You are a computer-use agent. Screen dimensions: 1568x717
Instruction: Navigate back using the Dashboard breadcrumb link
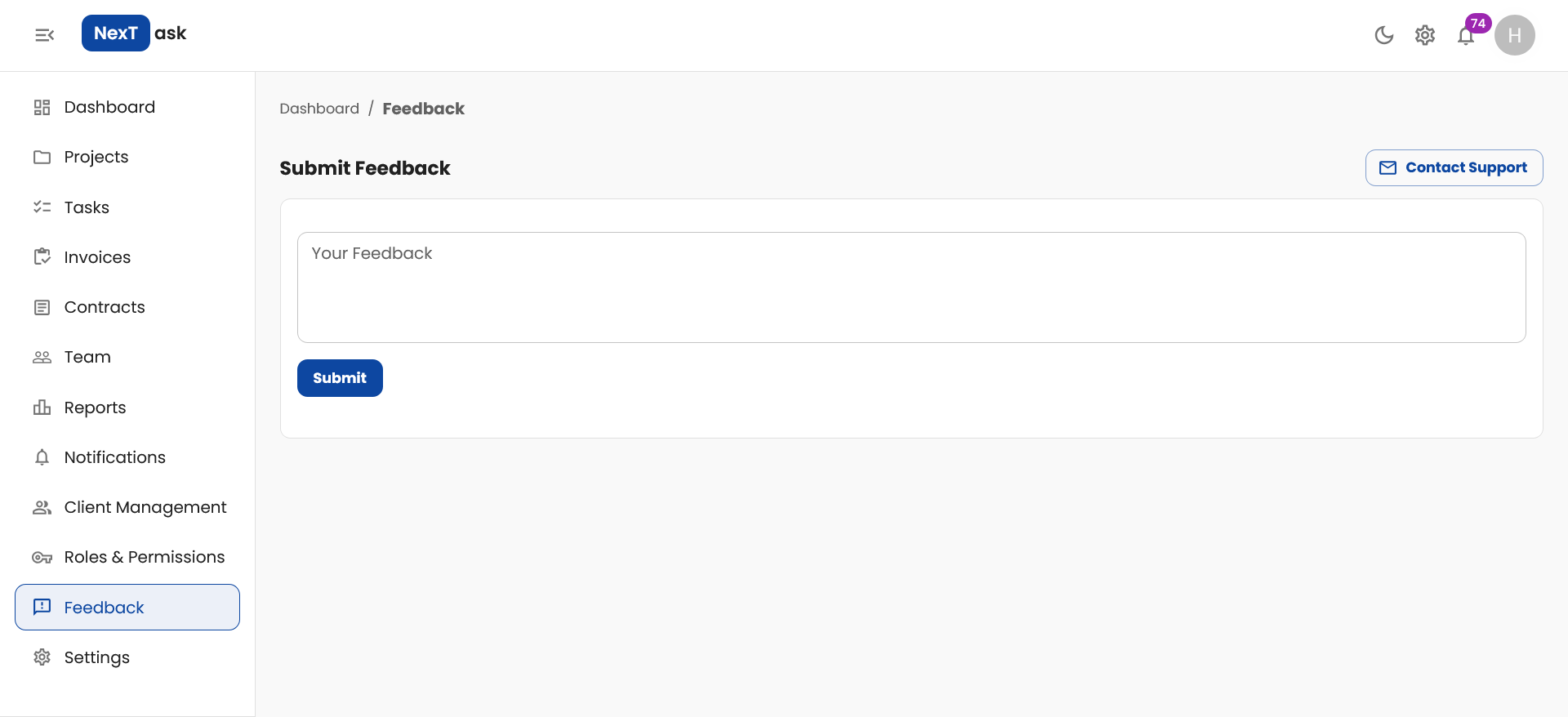point(319,108)
